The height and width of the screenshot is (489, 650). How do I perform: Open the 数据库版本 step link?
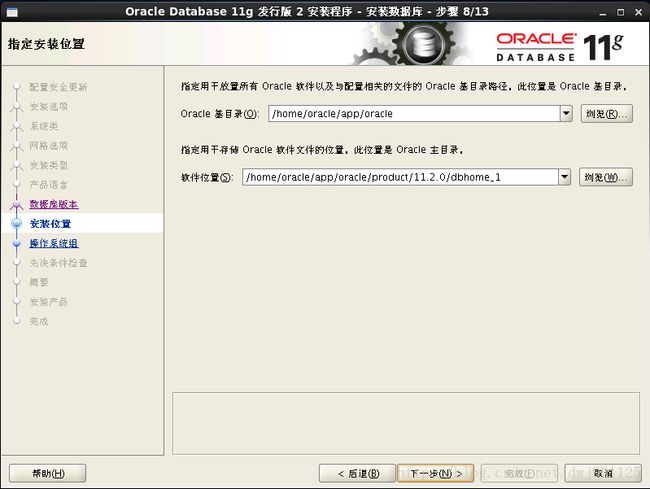coord(53,204)
